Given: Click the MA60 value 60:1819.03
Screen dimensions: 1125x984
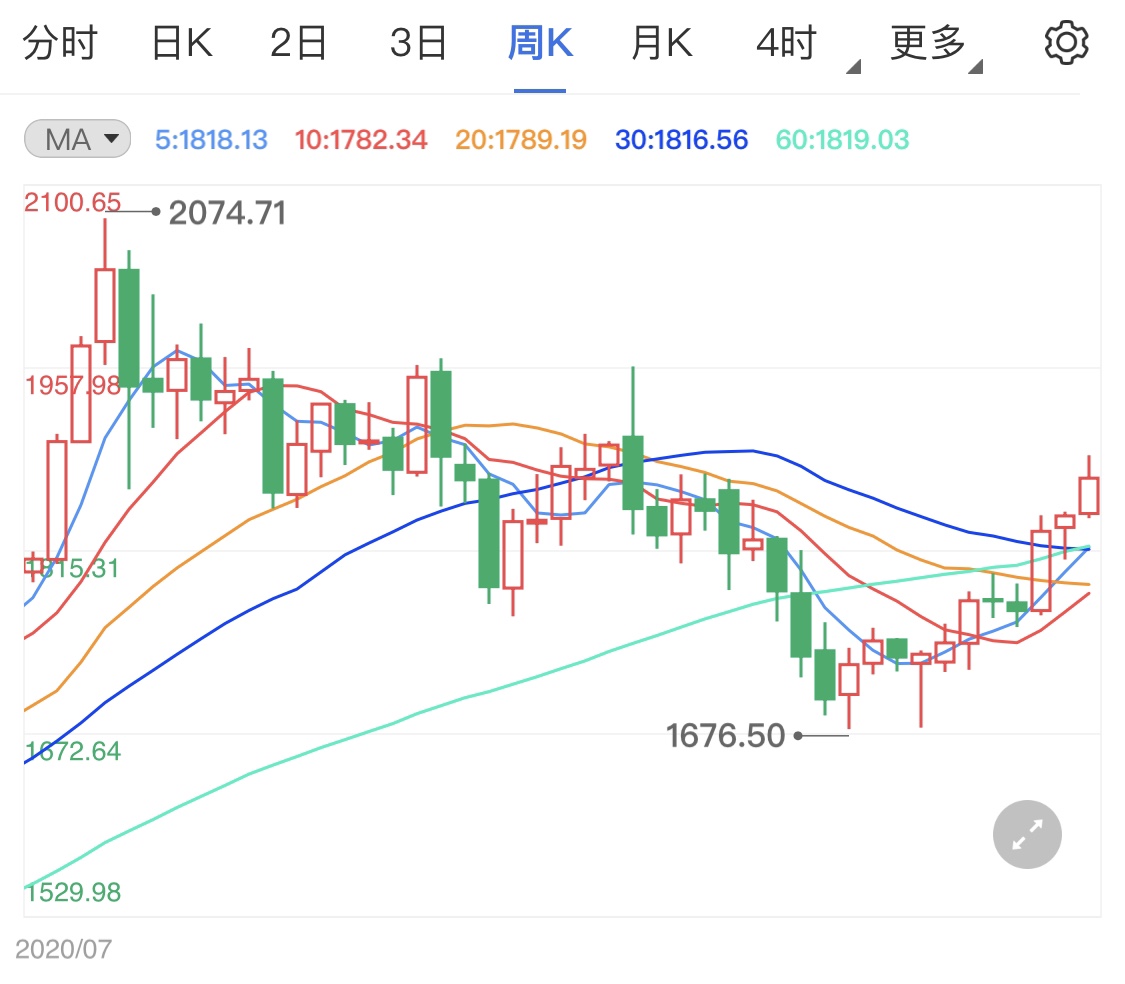Looking at the screenshot, I should [842, 139].
